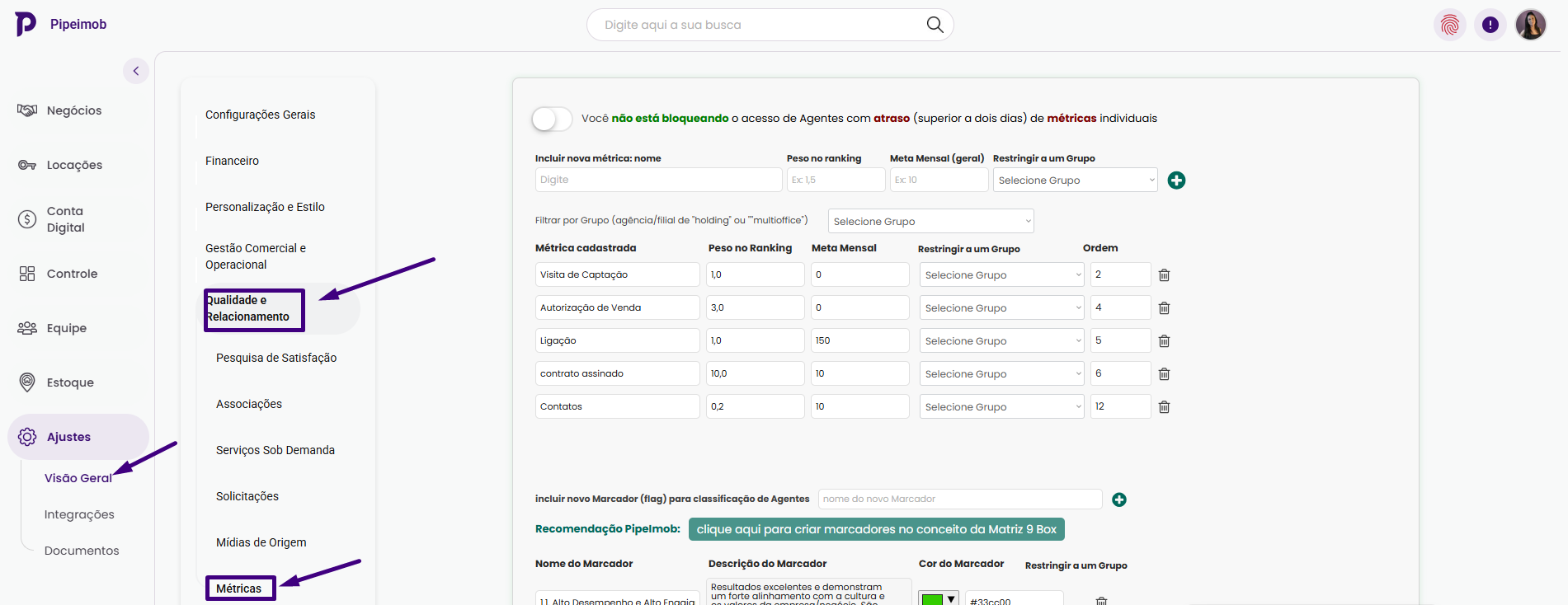Click the magnifying glass search icon
This screenshot has width=1568, height=605.
tap(934, 25)
